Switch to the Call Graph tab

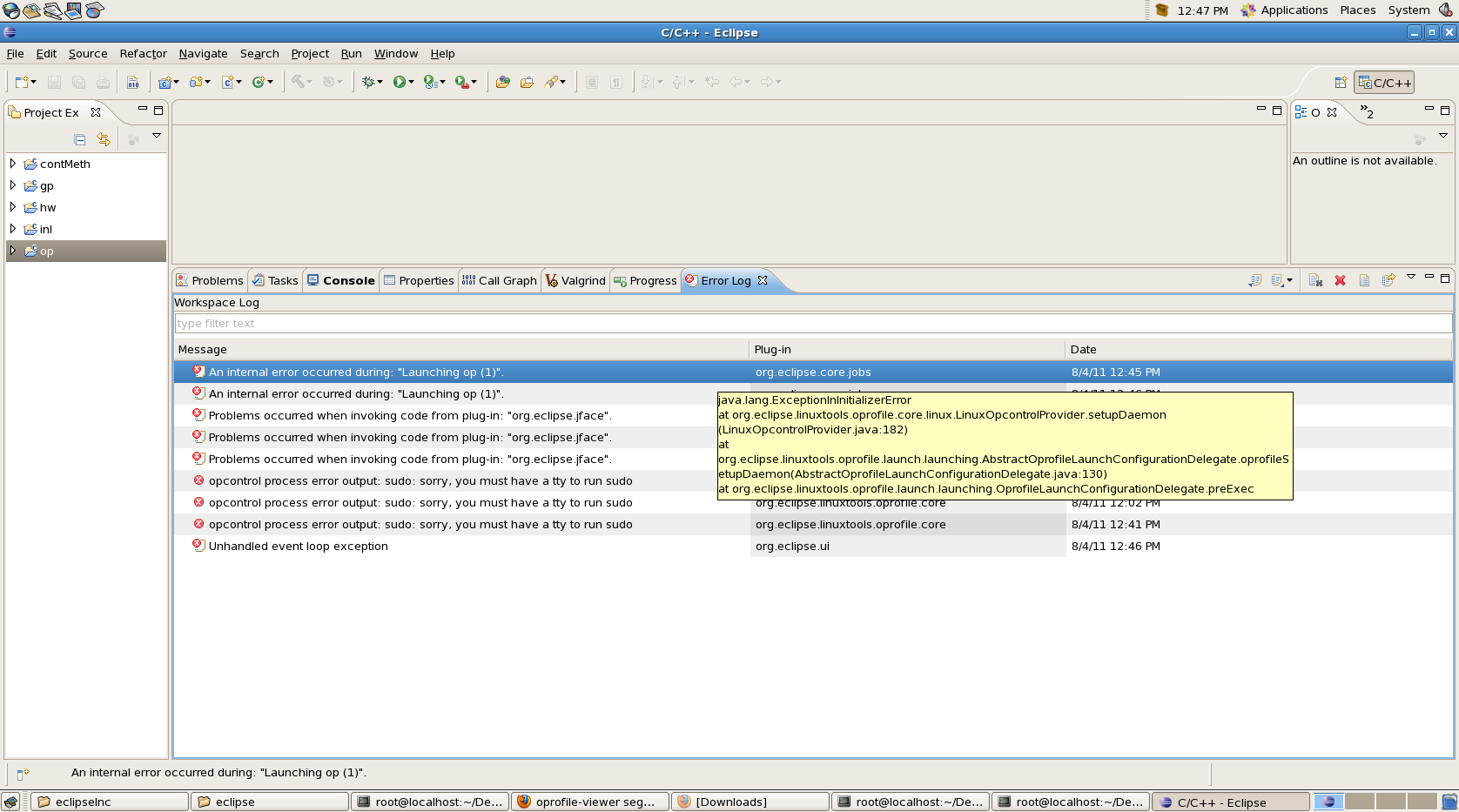point(499,280)
